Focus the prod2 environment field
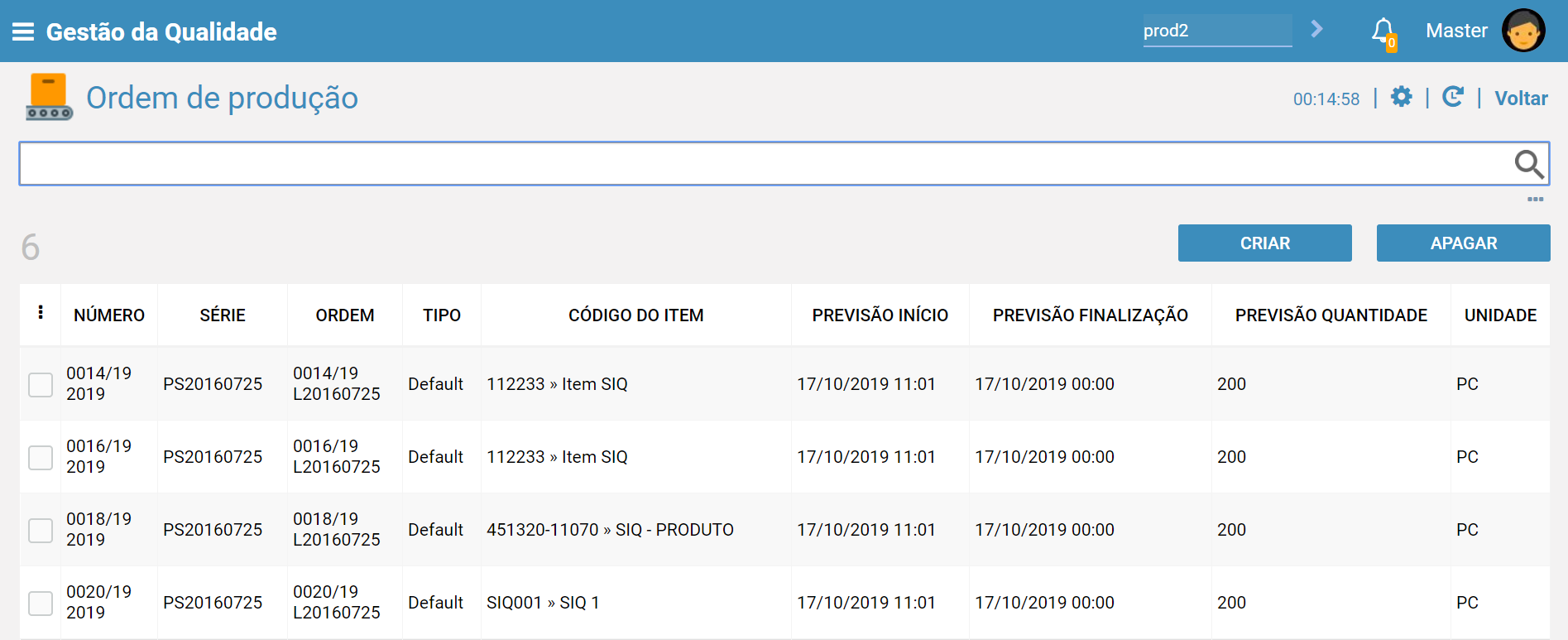 pyautogui.click(x=1217, y=31)
